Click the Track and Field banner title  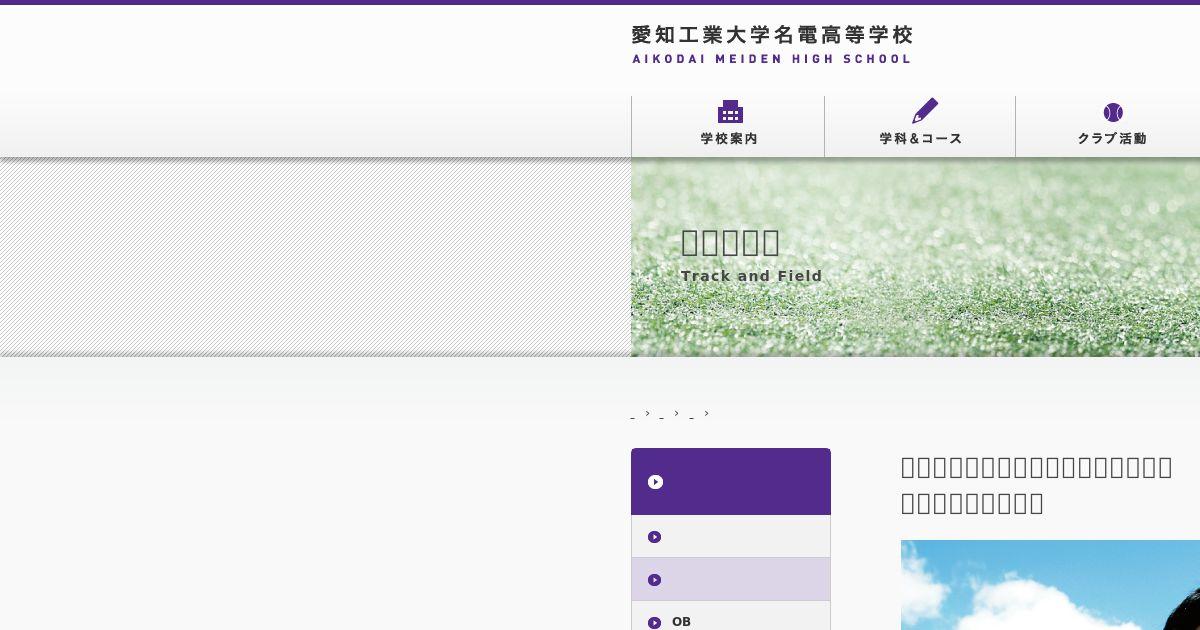(x=752, y=276)
